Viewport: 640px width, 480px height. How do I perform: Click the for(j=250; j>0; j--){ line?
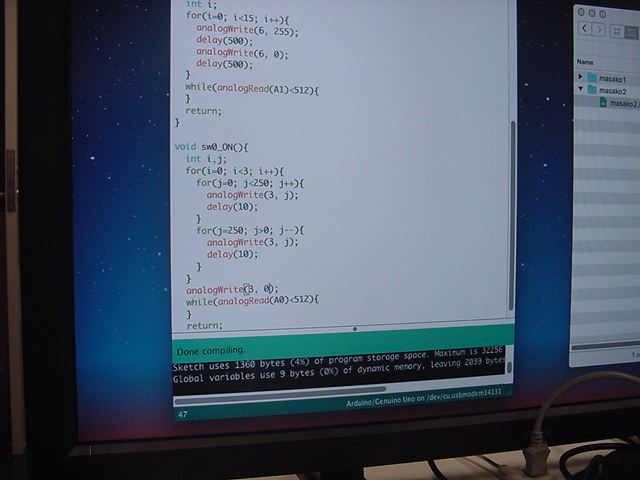(250, 230)
